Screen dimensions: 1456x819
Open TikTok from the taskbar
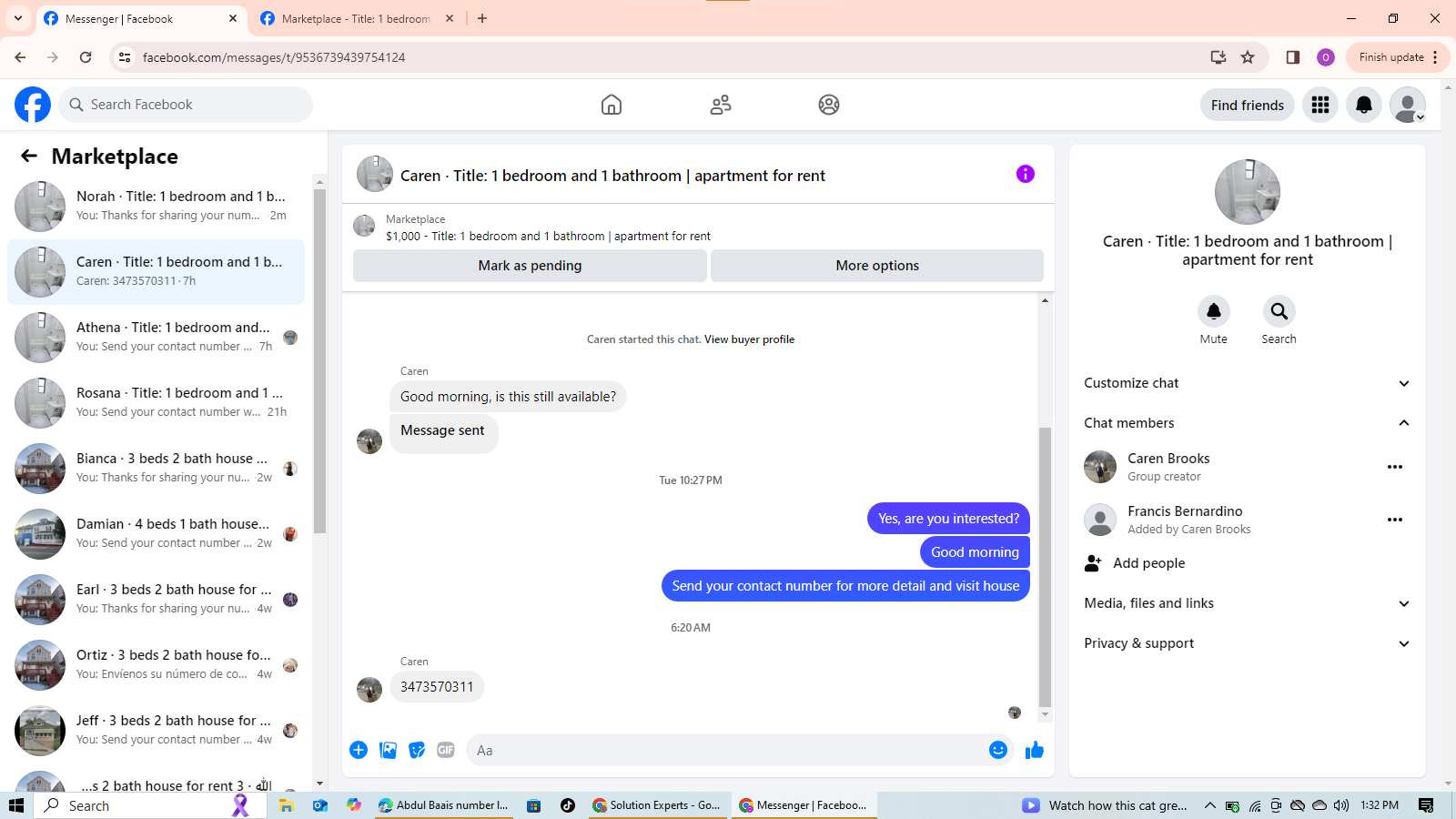(x=568, y=805)
